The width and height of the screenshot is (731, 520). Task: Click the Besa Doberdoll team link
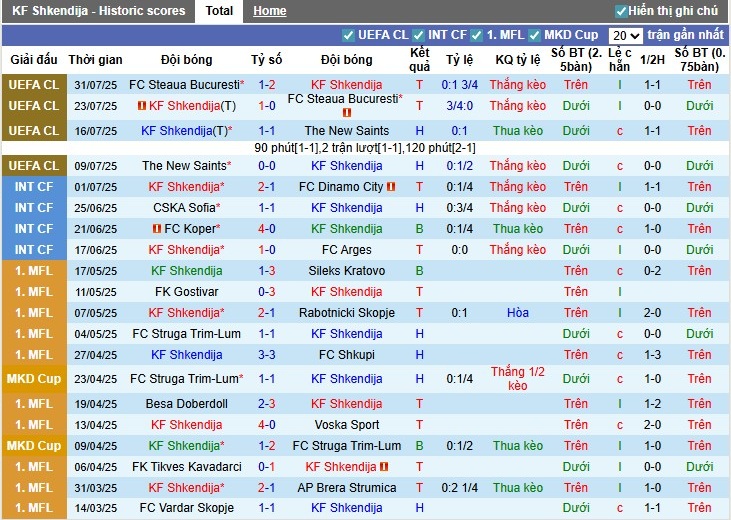click(186, 404)
